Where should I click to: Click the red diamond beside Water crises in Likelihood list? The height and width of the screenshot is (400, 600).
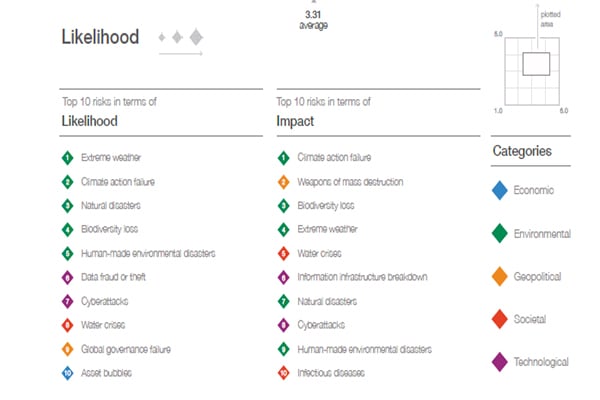[67, 325]
